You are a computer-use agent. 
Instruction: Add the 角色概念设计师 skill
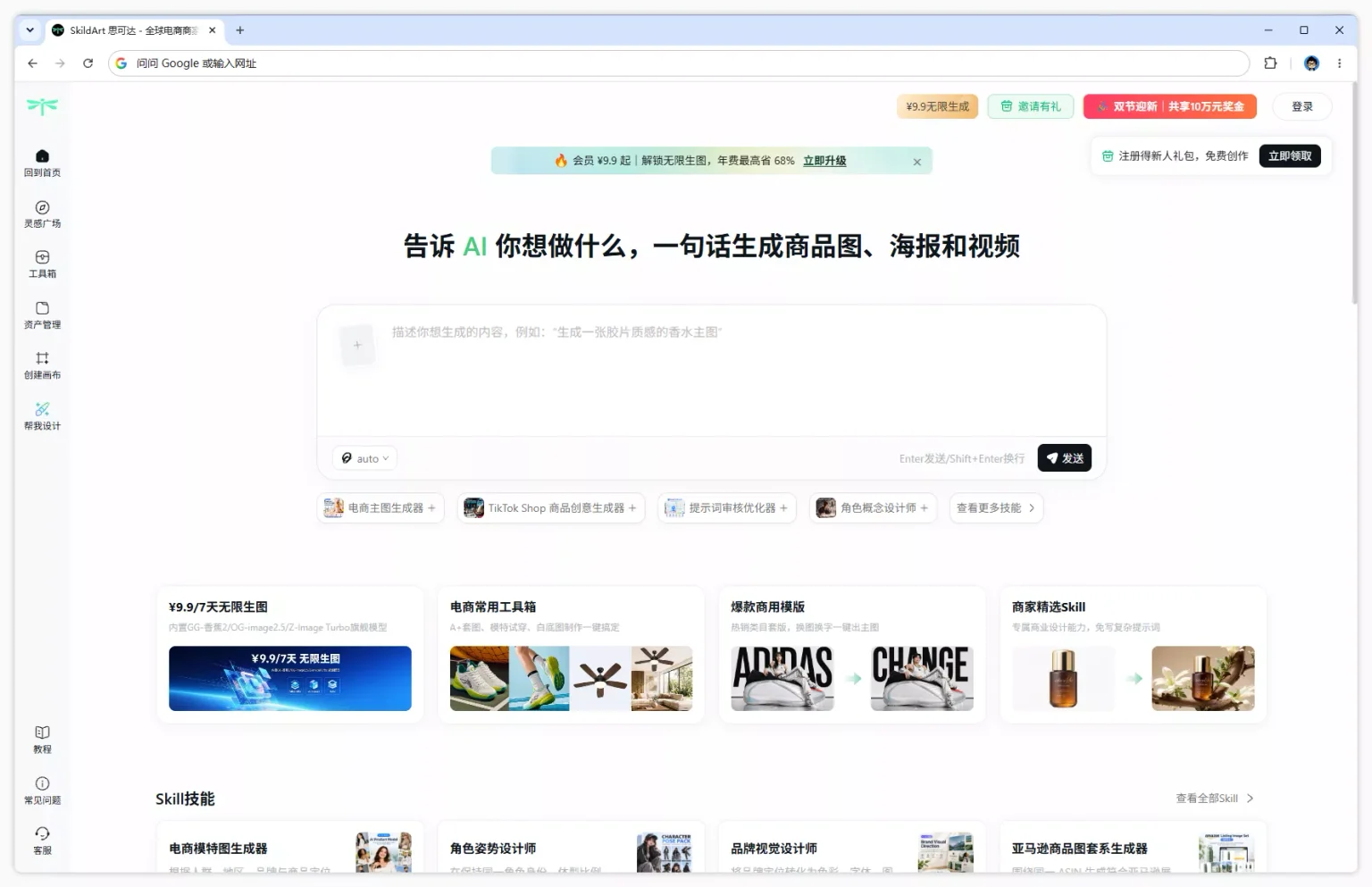coord(874,508)
